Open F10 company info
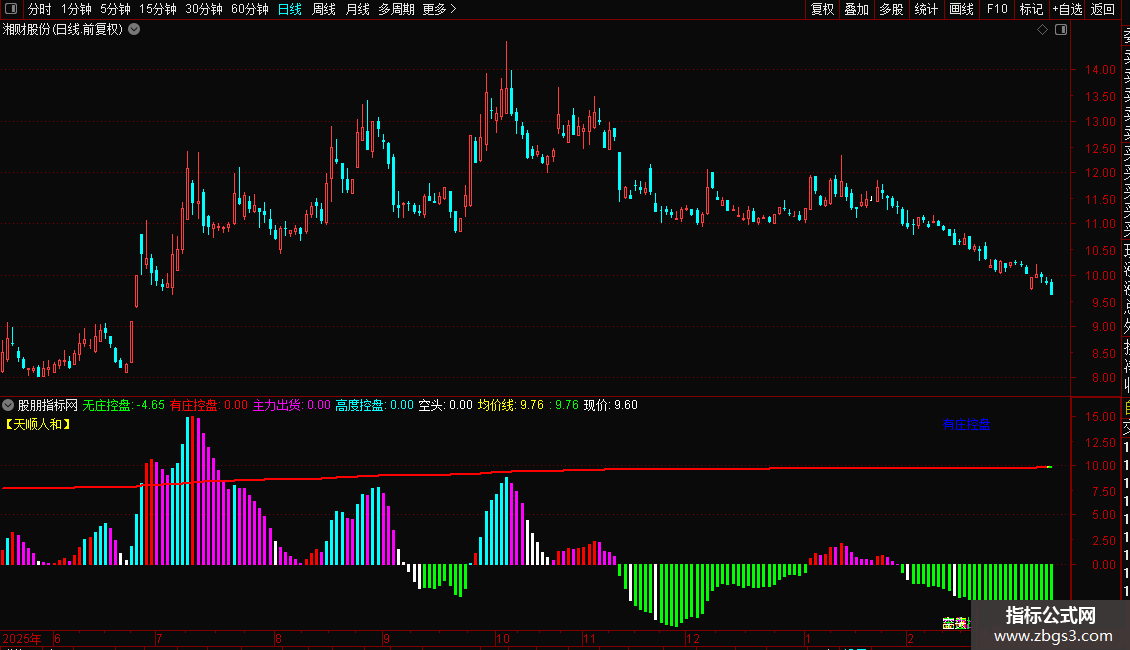 [997, 9]
